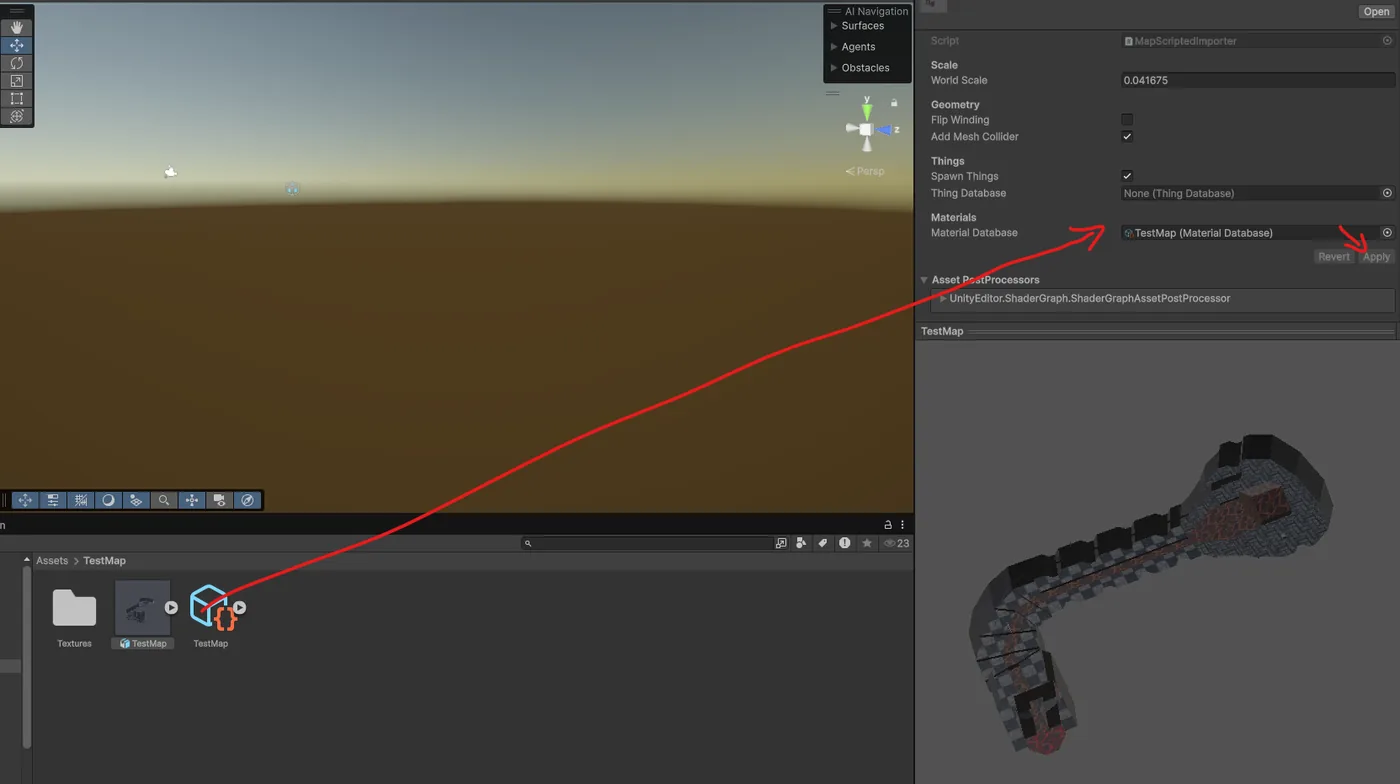1400x784 pixels.
Task: Click the TestMap breadcrumb in Project panel
Action: point(105,561)
